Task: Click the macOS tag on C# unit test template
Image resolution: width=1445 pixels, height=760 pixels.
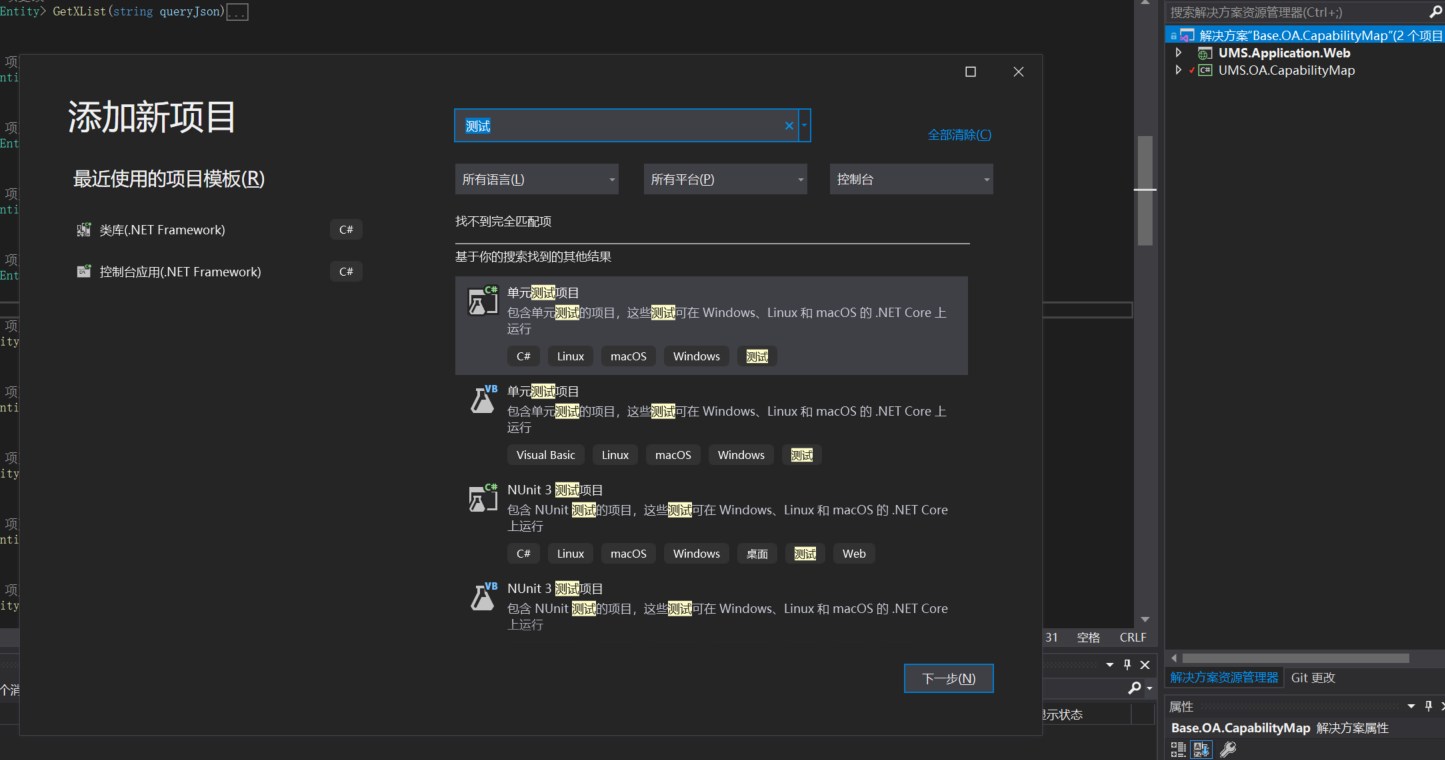Action: pos(629,356)
